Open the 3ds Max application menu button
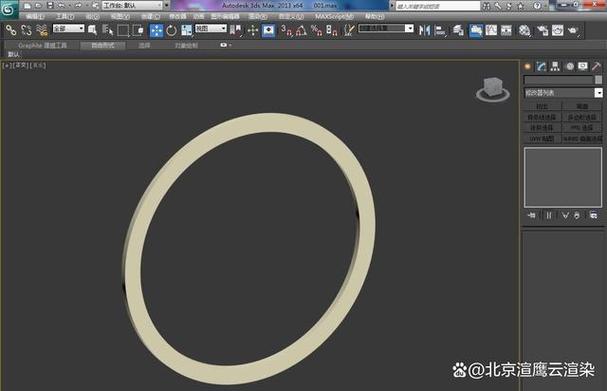The width and height of the screenshot is (607, 391). (x=9, y=9)
